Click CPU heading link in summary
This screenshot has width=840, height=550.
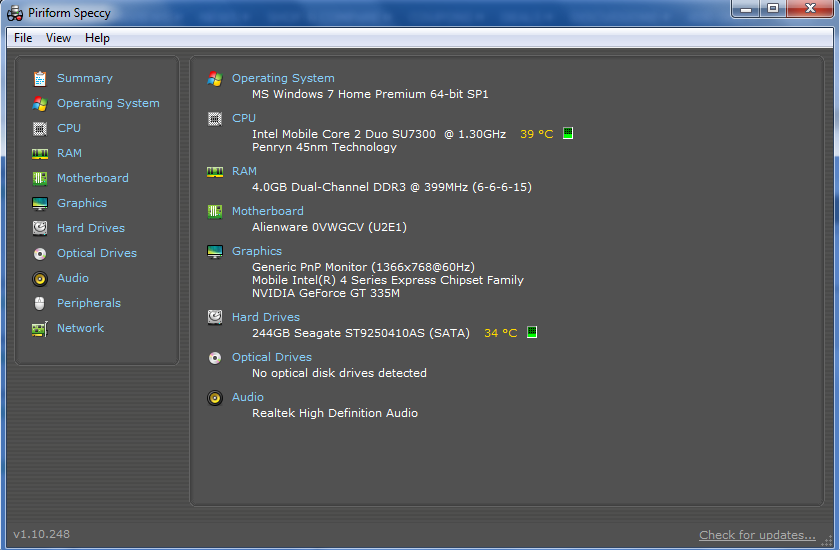[244, 118]
